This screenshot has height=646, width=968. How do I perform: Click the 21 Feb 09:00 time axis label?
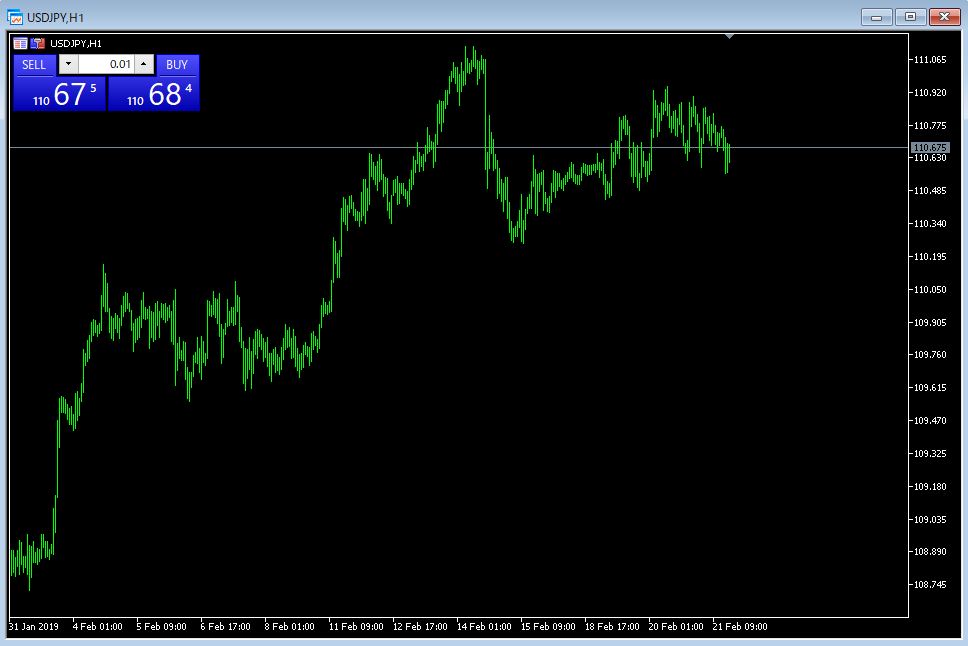pos(740,626)
